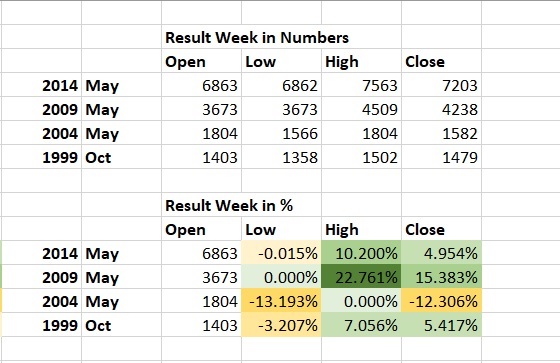Select the 'Close' header in numbers table
Viewport: 560px width, 363px height.
(441, 61)
